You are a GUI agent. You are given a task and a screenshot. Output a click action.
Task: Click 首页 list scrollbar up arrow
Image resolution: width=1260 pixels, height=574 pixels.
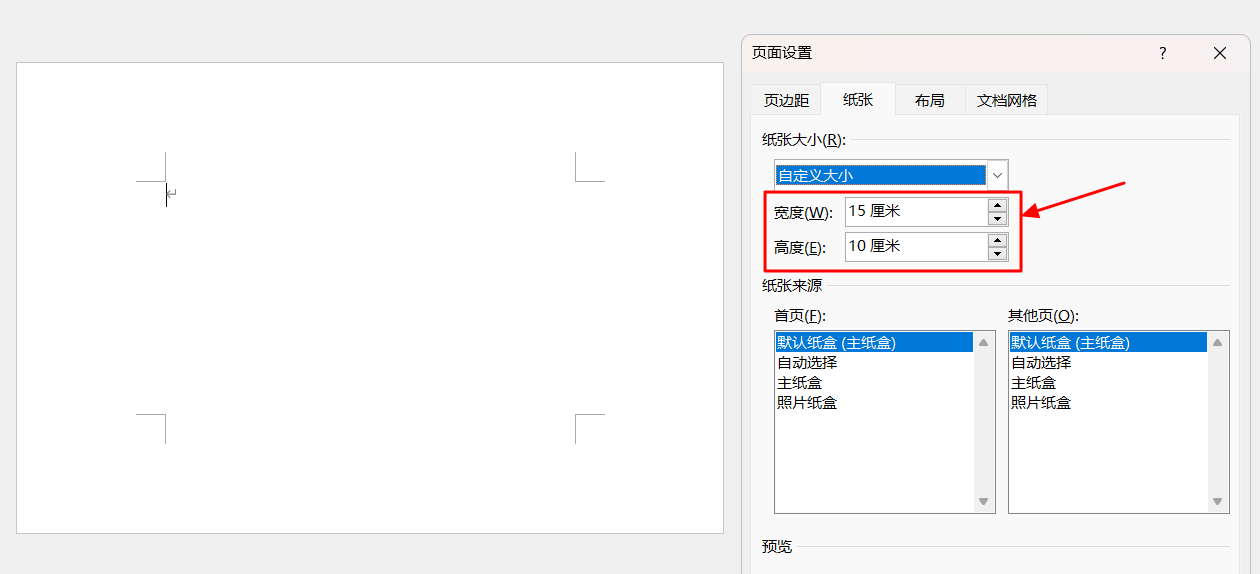tap(984, 342)
